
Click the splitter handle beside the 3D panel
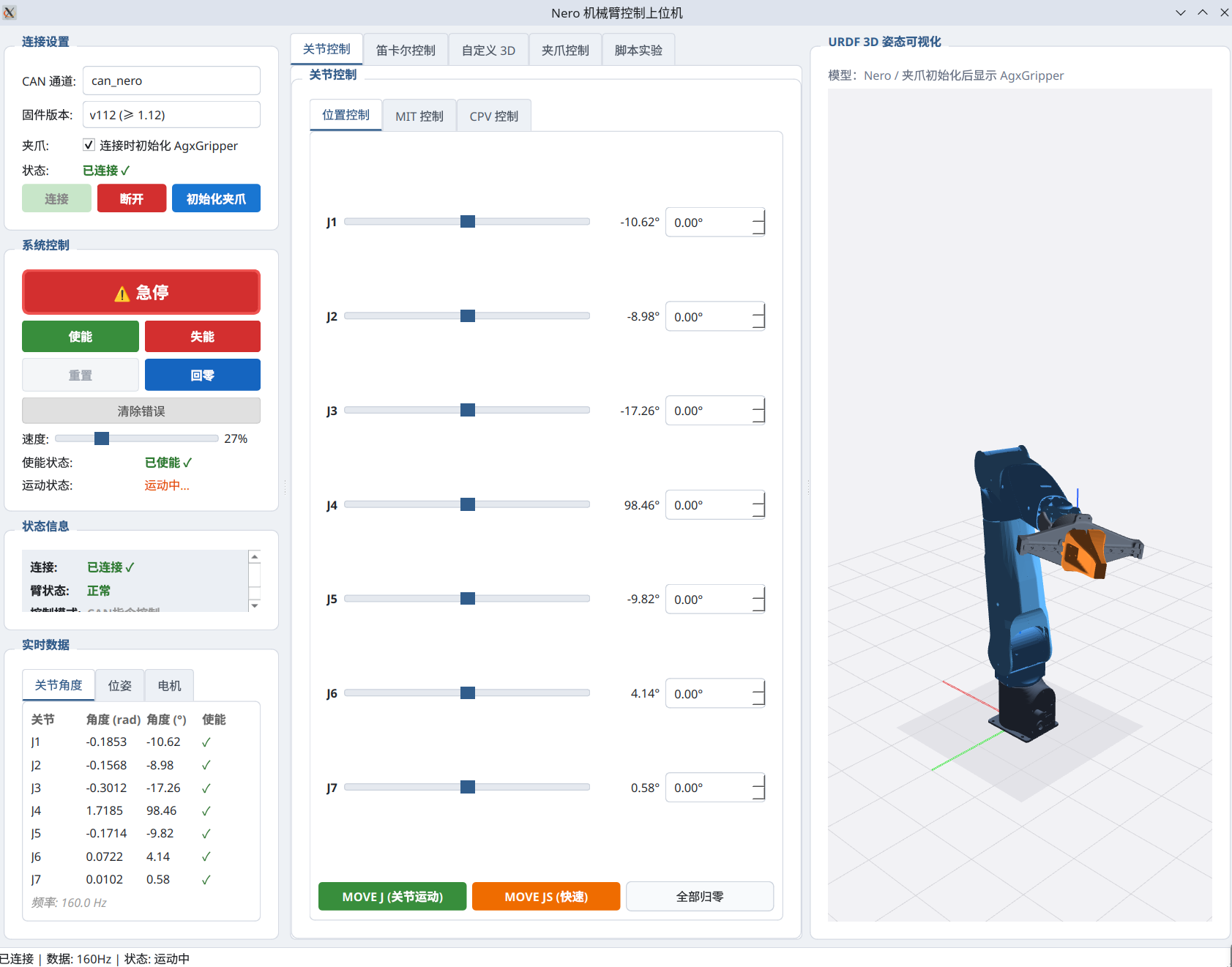coord(808,487)
